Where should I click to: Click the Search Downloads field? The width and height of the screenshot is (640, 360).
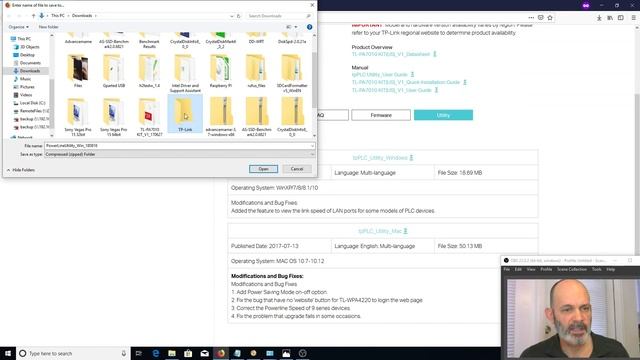(x=279, y=16)
